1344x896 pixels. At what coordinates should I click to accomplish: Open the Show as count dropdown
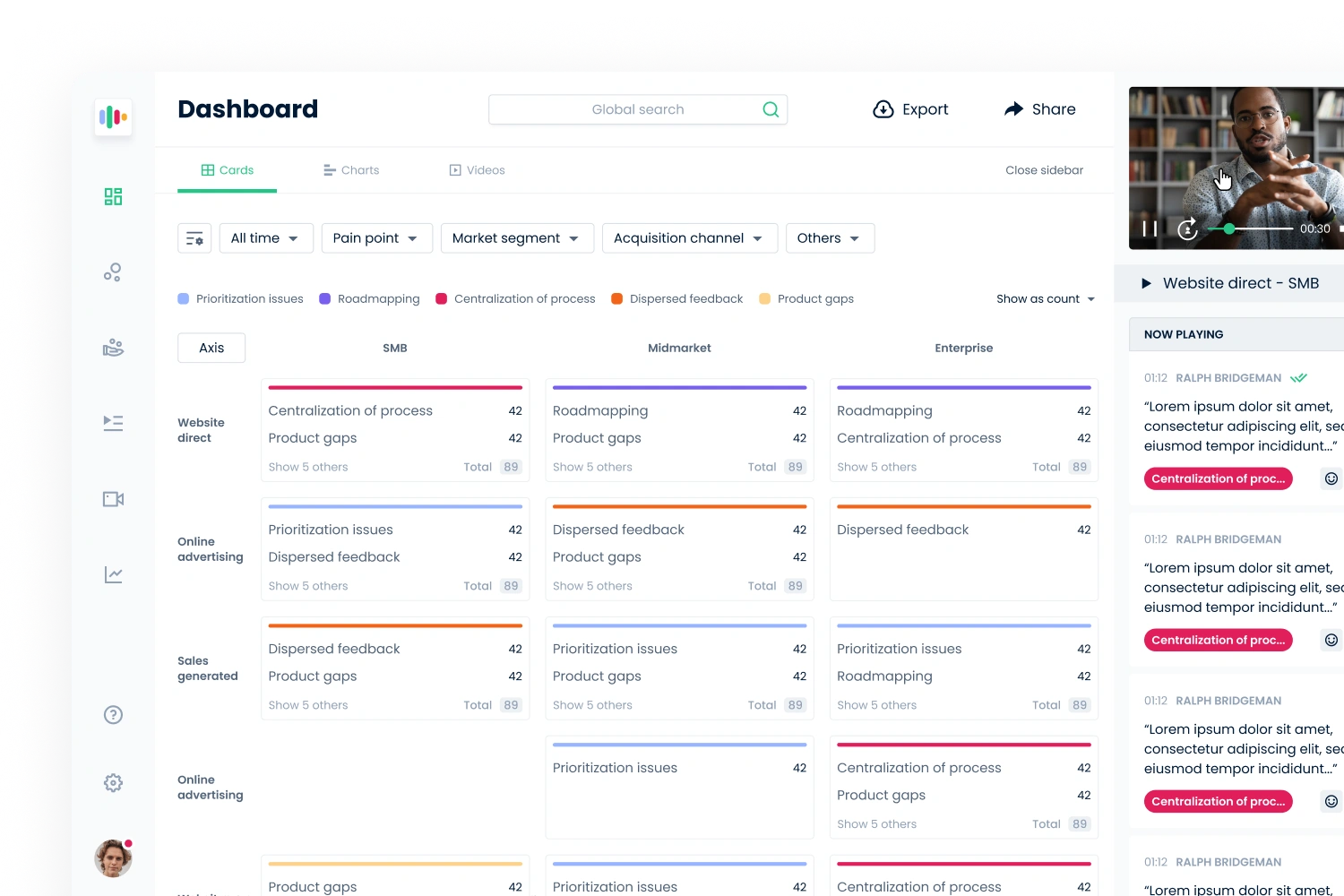coord(1046,299)
